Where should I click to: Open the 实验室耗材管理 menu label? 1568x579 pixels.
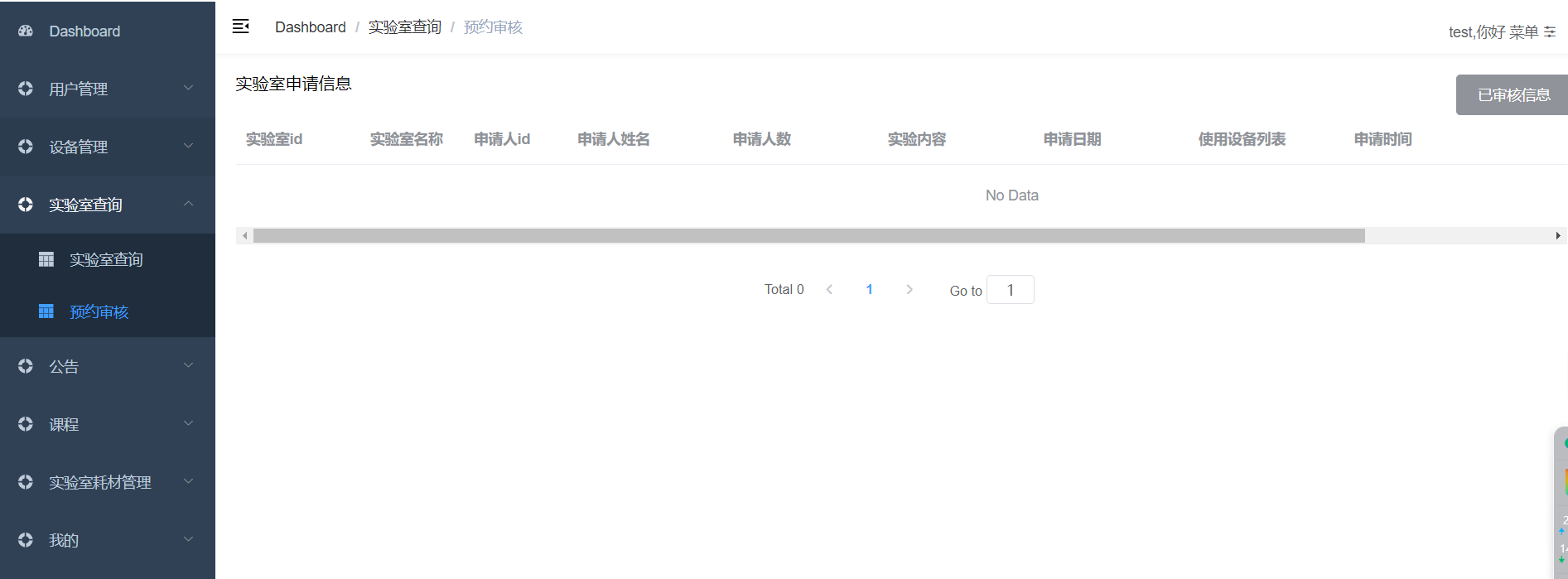click(100, 482)
